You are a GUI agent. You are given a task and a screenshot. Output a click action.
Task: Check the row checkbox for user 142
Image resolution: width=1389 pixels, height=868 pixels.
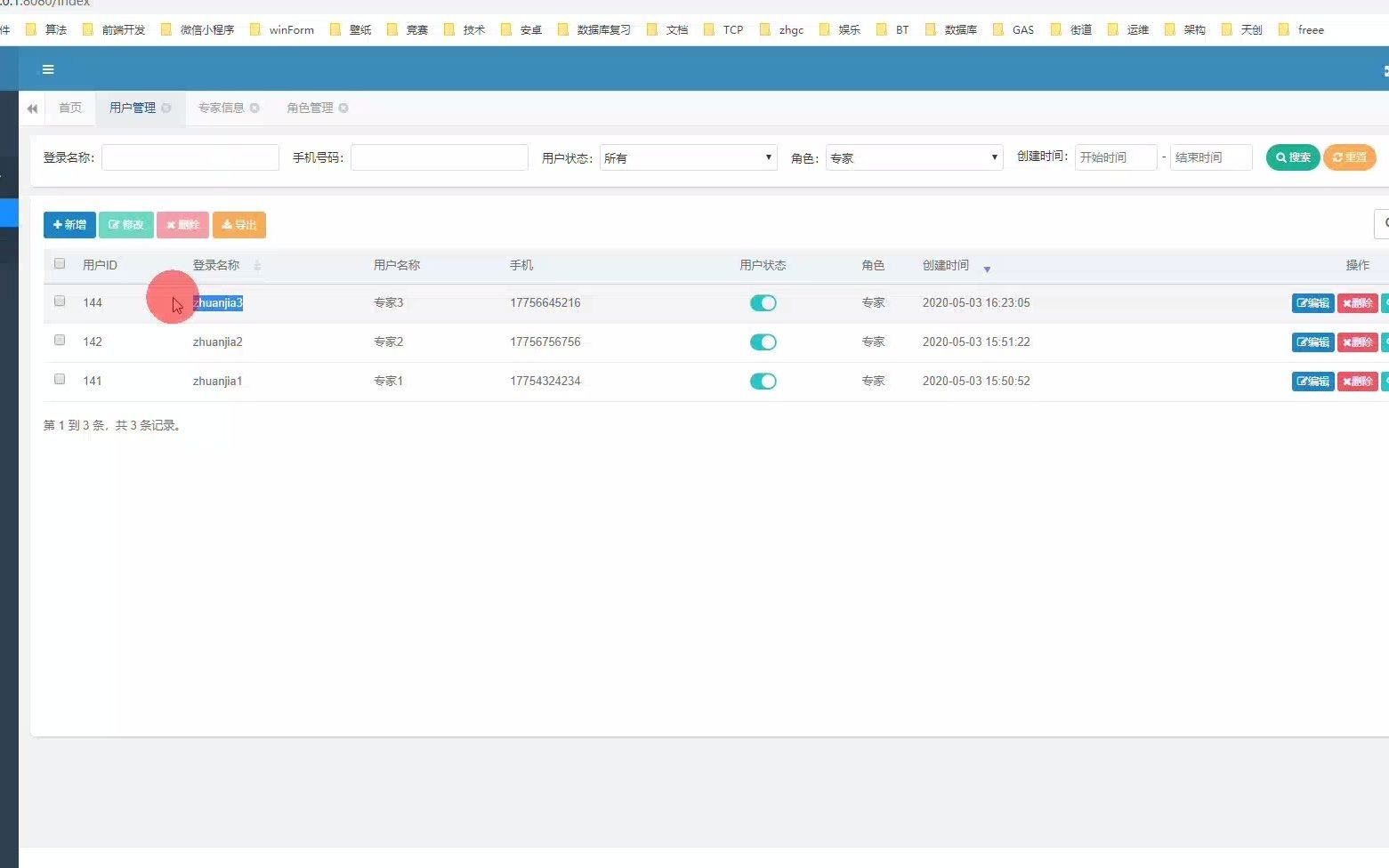coord(60,340)
